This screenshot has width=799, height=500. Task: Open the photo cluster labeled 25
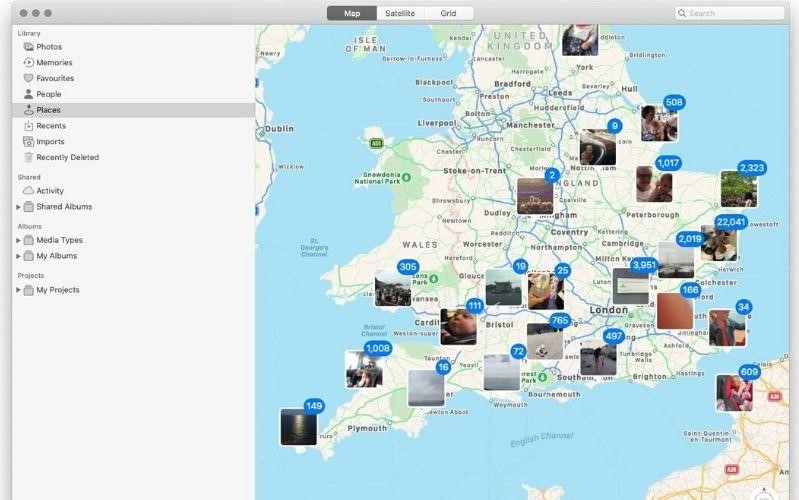pos(546,291)
